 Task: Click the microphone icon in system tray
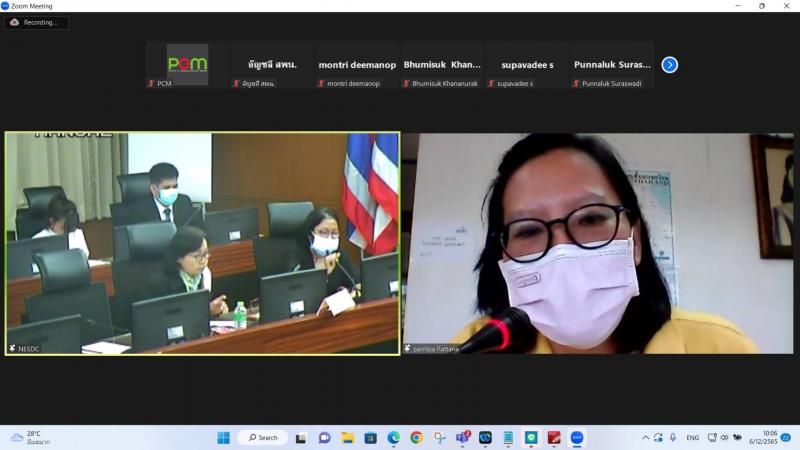click(x=673, y=438)
